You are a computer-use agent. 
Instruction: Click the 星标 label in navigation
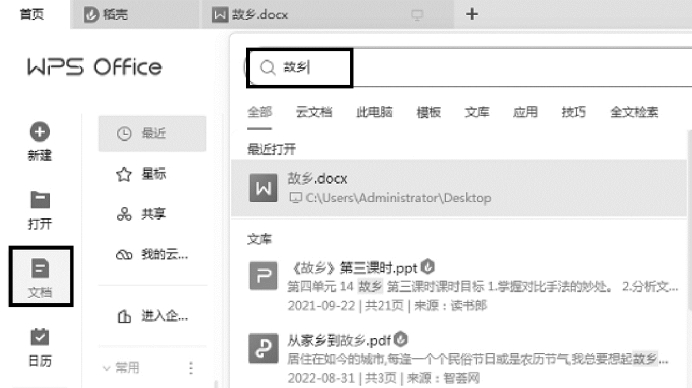coord(154,174)
